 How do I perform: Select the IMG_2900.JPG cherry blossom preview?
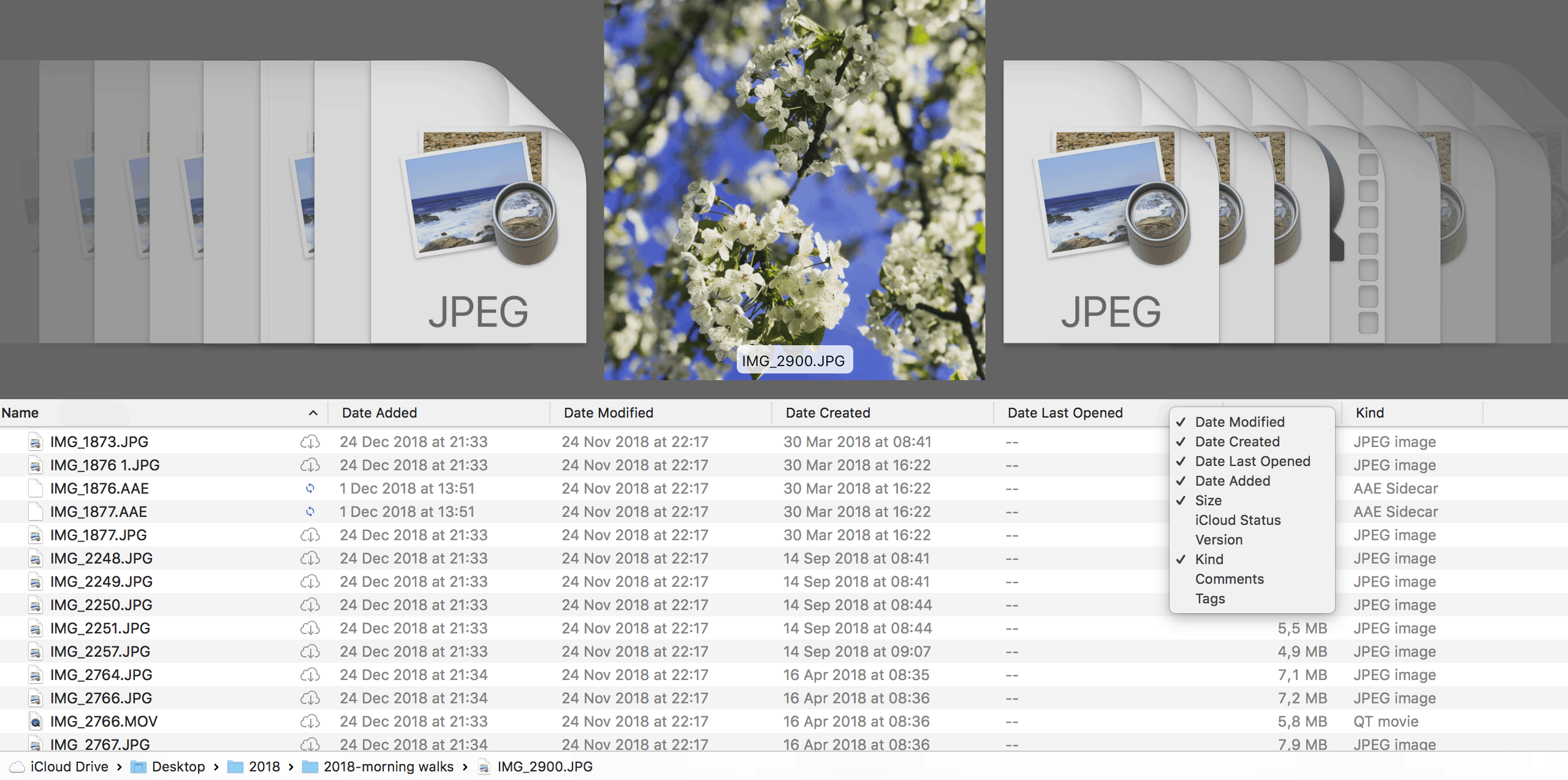click(794, 190)
